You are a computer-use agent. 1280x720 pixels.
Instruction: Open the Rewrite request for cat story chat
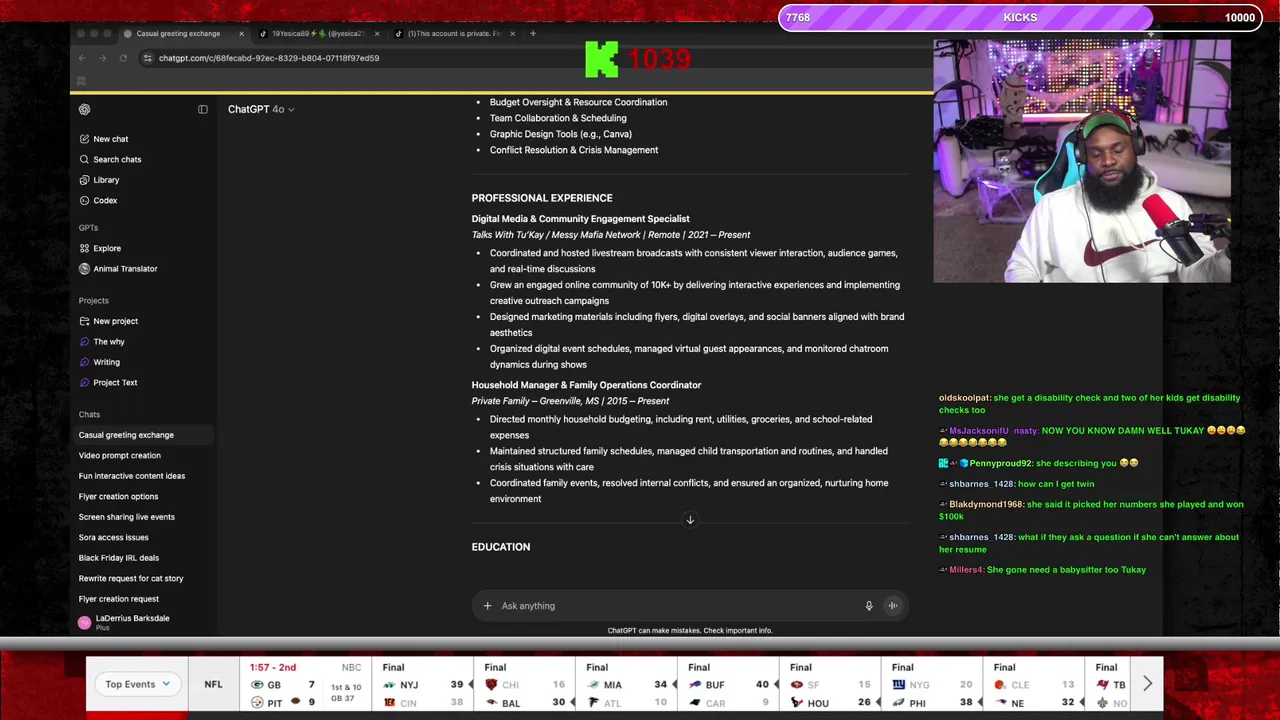point(131,578)
